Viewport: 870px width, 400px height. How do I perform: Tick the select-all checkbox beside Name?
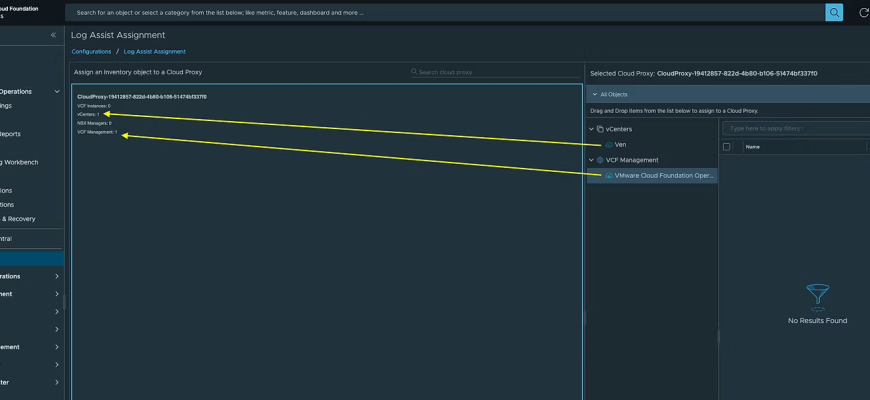point(727,147)
